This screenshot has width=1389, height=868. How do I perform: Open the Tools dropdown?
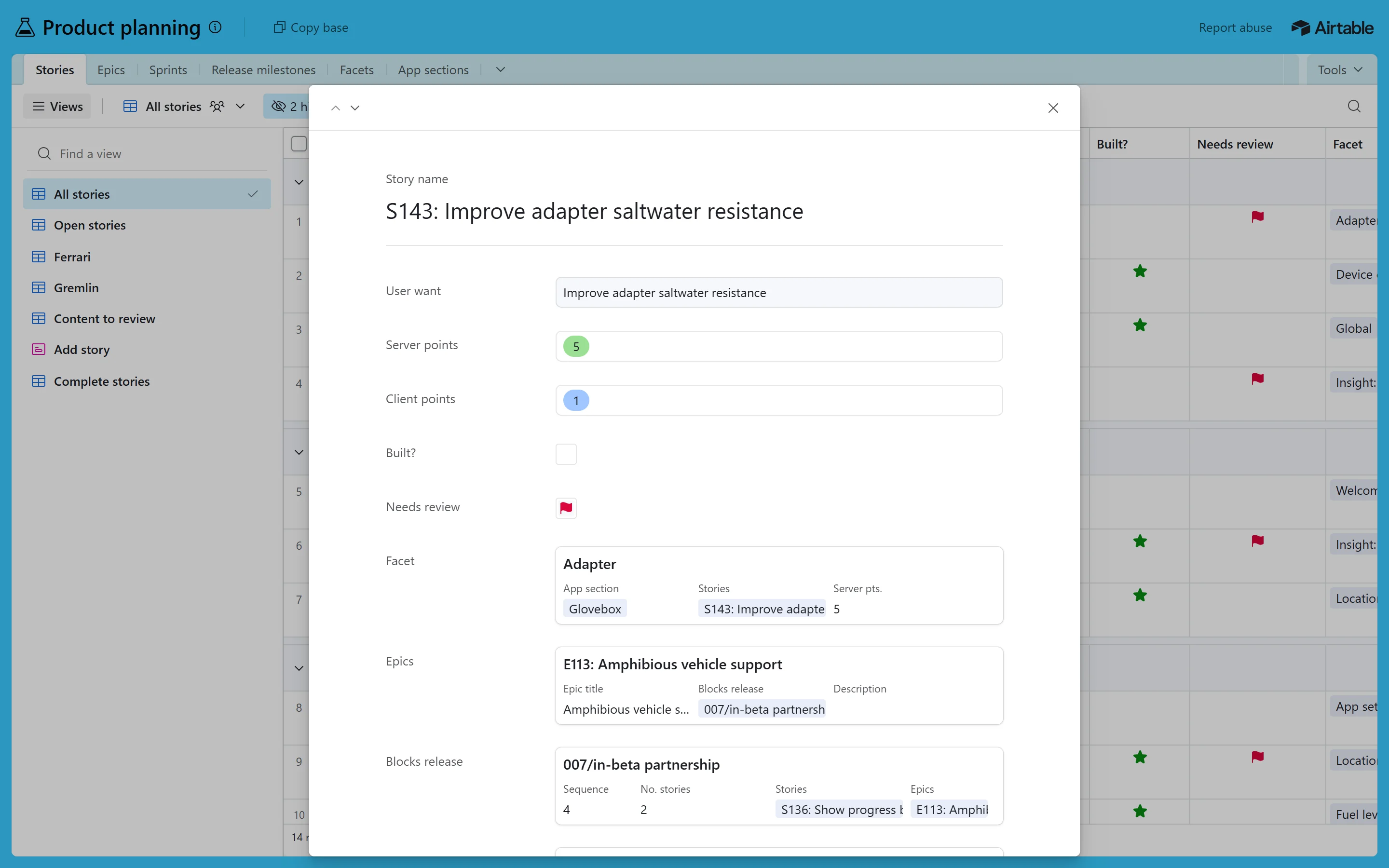[x=1340, y=69]
